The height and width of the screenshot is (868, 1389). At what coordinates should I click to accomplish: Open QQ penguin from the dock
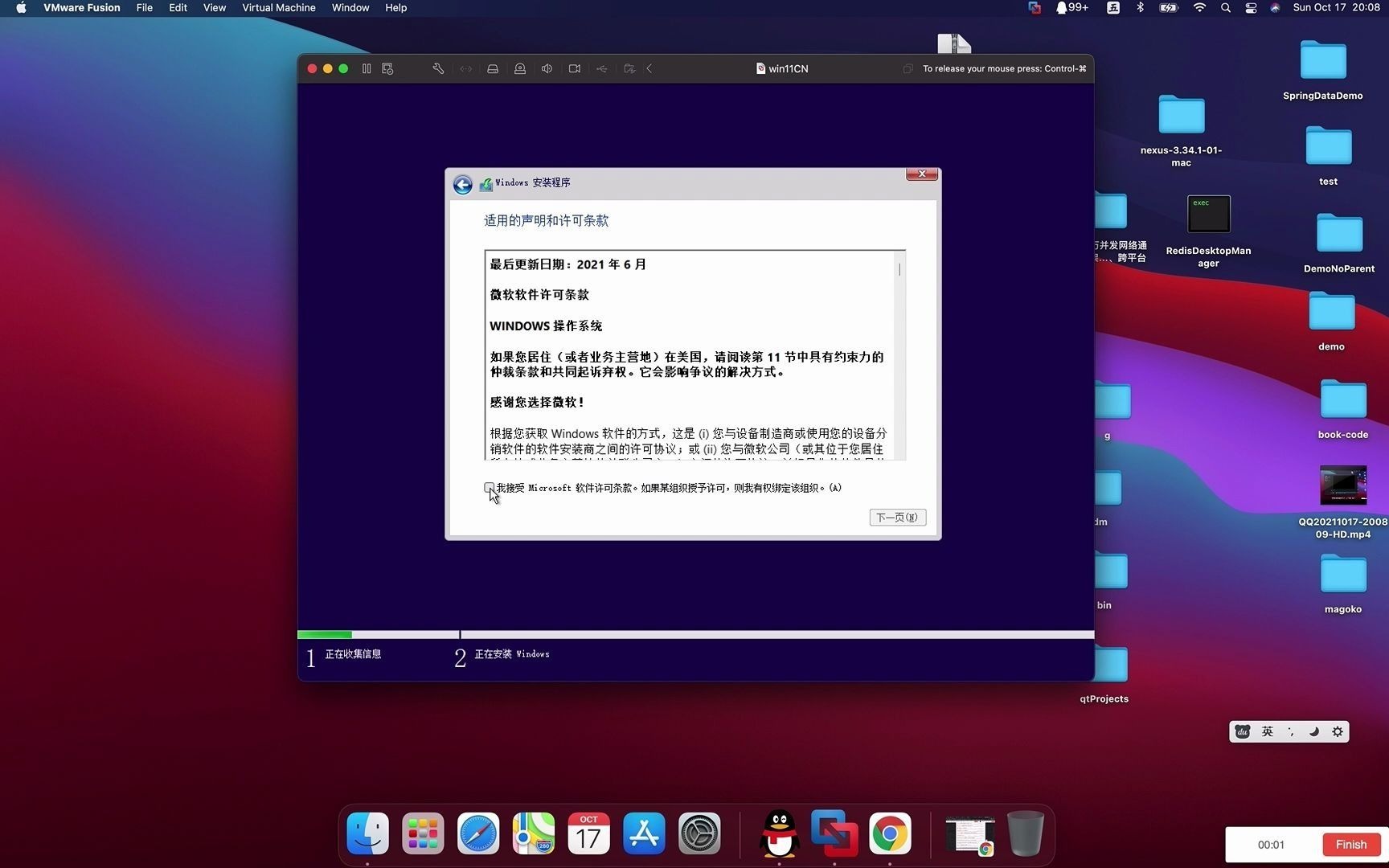[x=779, y=833]
